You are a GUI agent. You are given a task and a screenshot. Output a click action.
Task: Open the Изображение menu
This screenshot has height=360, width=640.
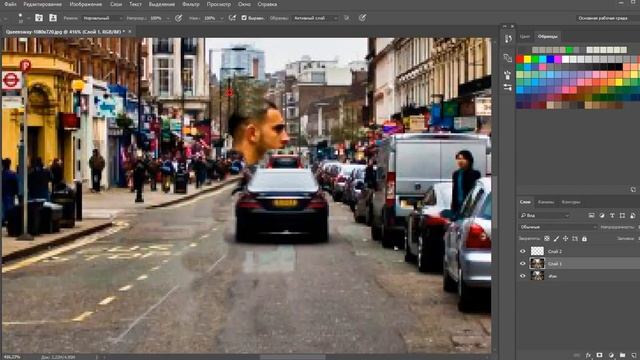pyautogui.click(x=86, y=4)
